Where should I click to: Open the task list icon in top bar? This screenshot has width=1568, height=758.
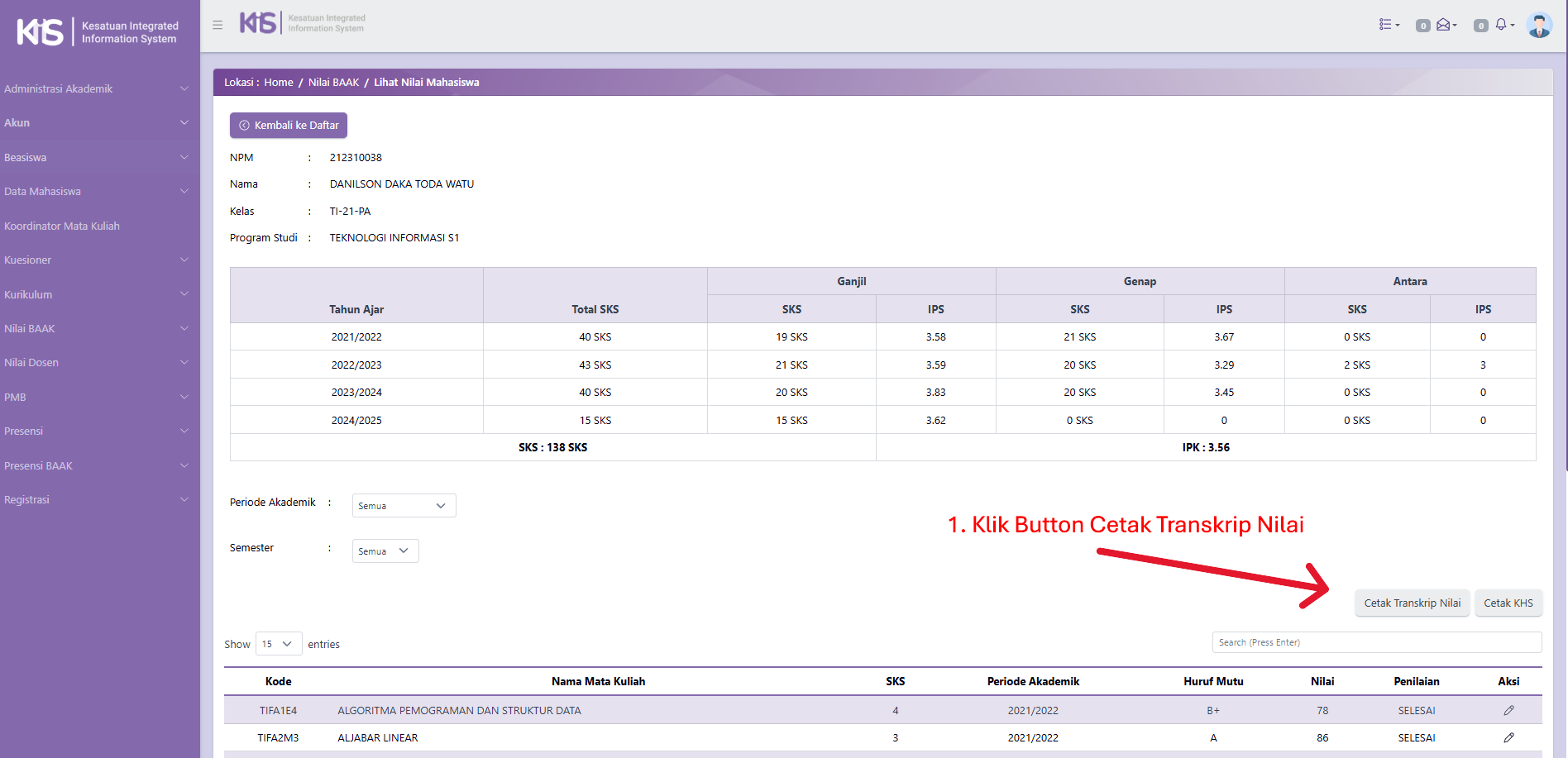coord(1389,25)
